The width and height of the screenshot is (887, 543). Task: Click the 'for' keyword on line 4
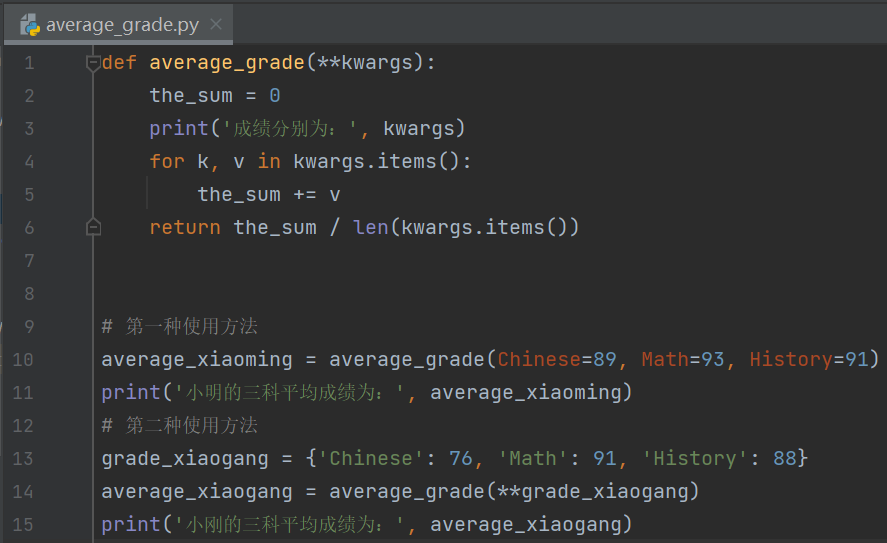tap(167, 161)
